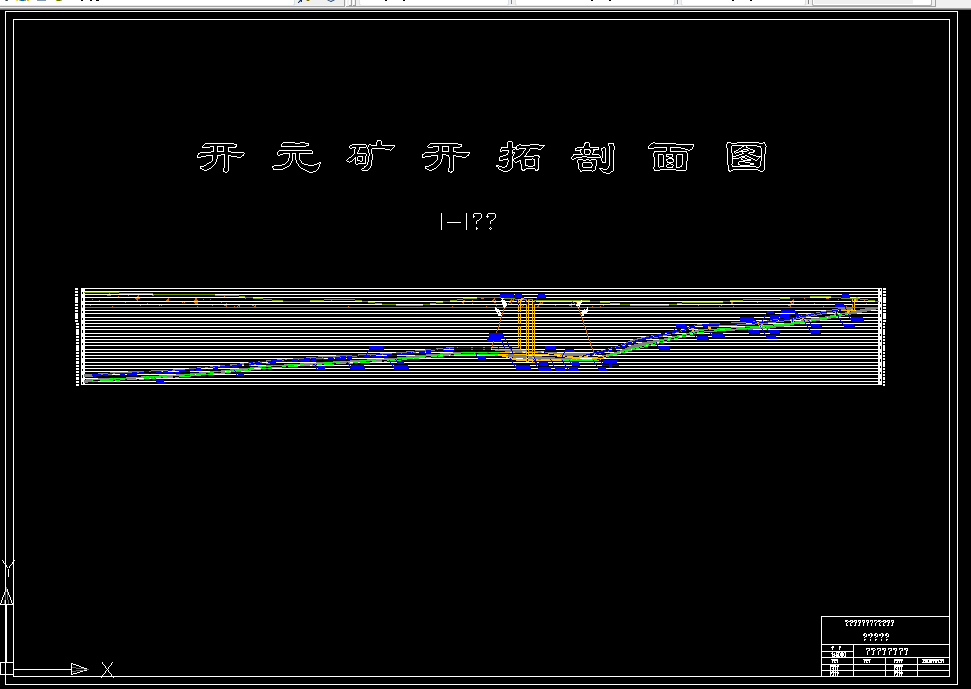This screenshot has width=971, height=689.
Task: Click the orange vertical shaft lines in section
Action: click(x=526, y=329)
